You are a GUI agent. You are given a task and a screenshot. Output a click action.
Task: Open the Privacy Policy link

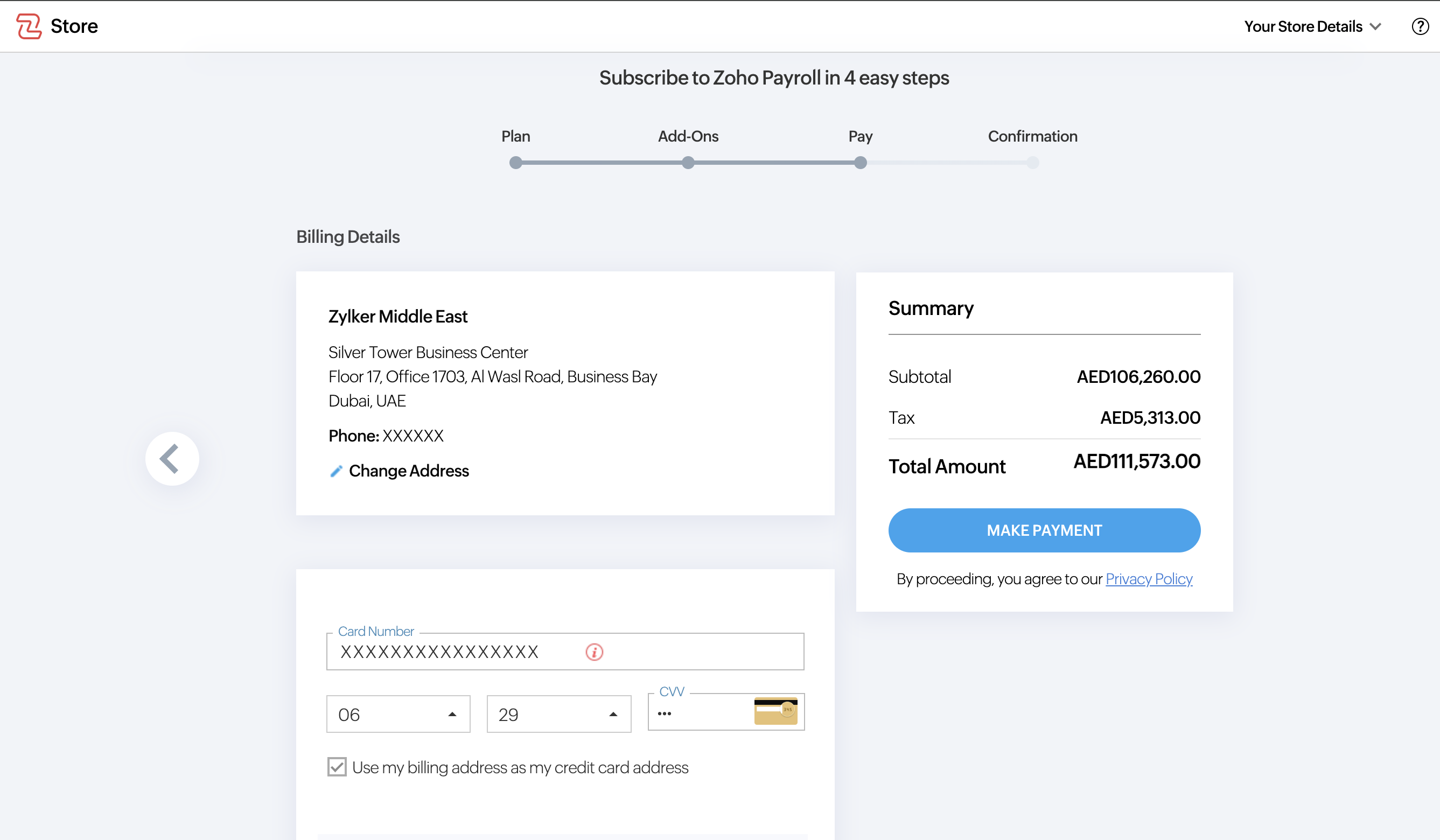pyautogui.click(x=1149, y=579)
